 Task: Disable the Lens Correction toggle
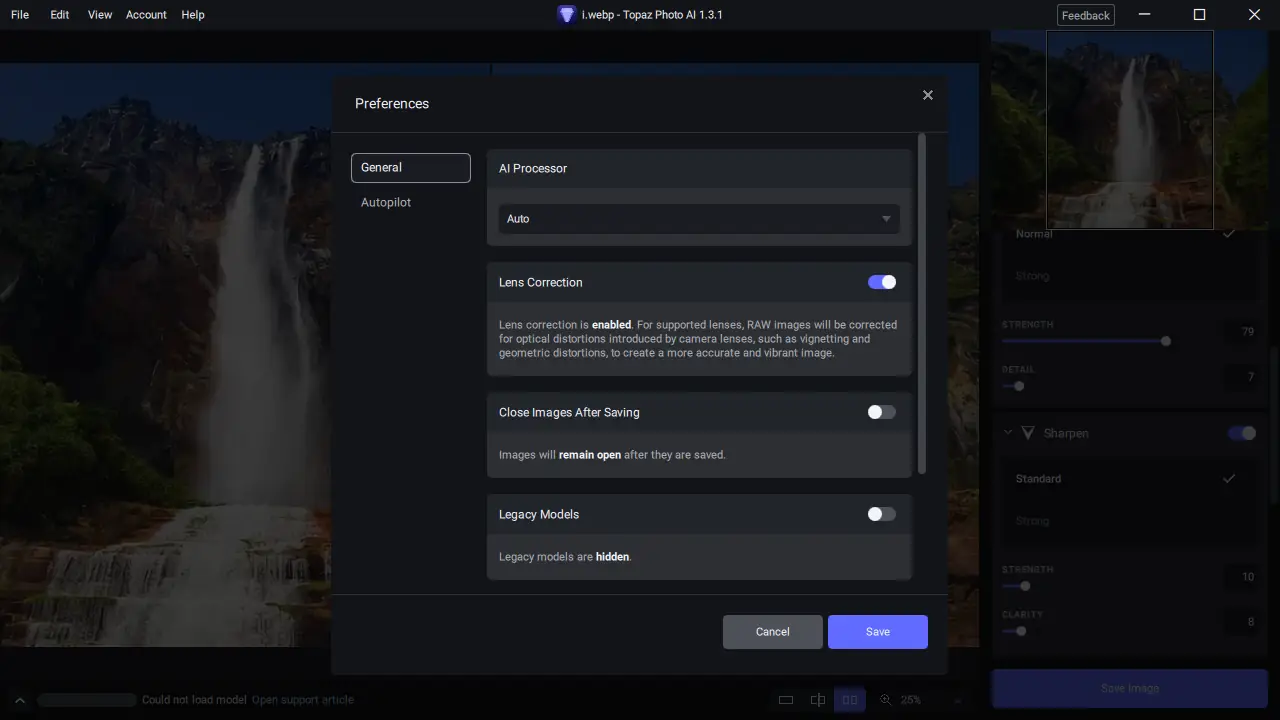(x=882, y=282)
